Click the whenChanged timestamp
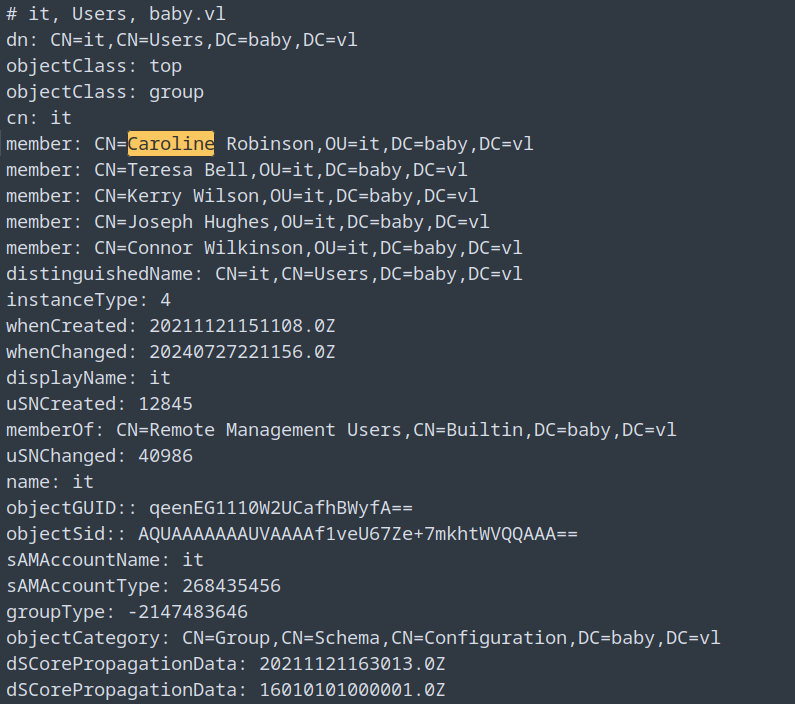795x704 pixels. point(242,352)
